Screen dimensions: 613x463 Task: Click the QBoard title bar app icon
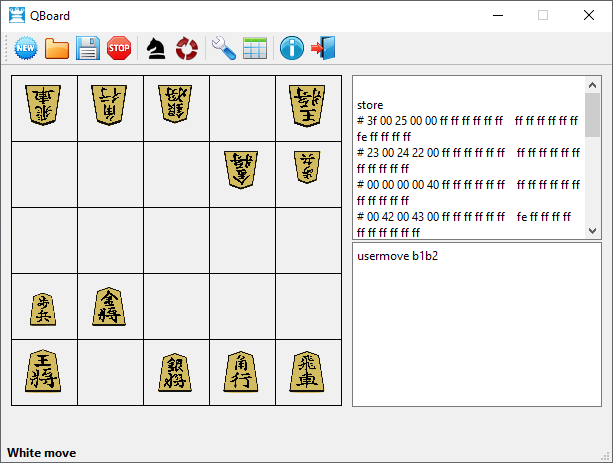17,15
